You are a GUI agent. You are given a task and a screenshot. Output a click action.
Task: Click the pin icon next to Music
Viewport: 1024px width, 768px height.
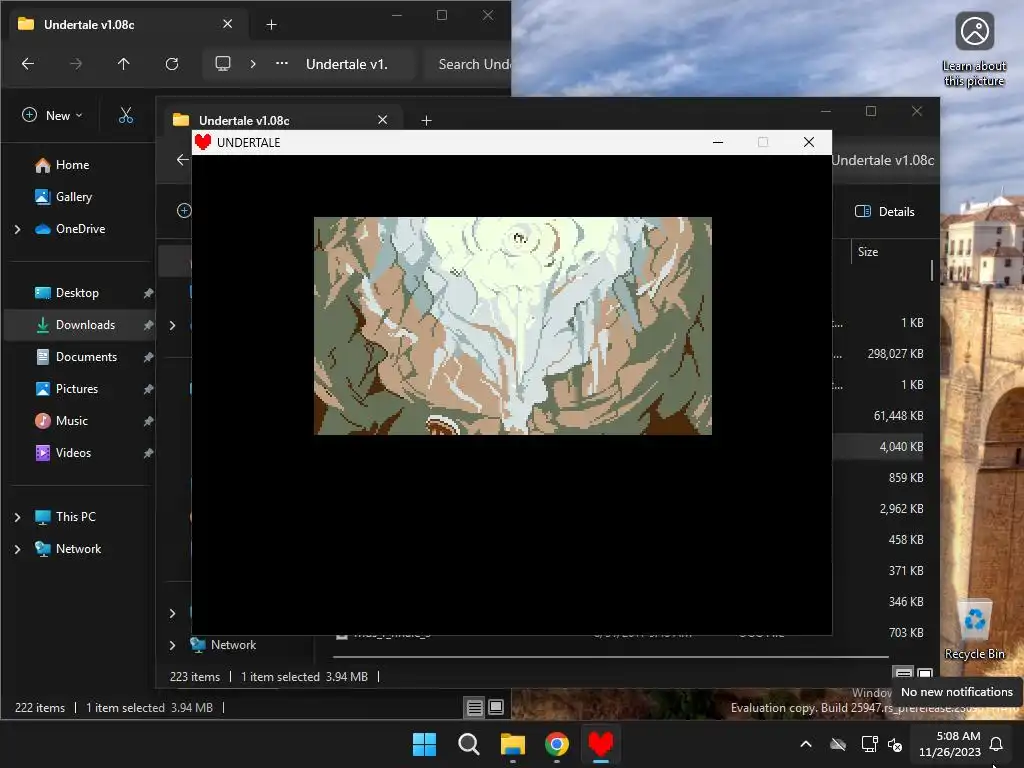(148, 421)
